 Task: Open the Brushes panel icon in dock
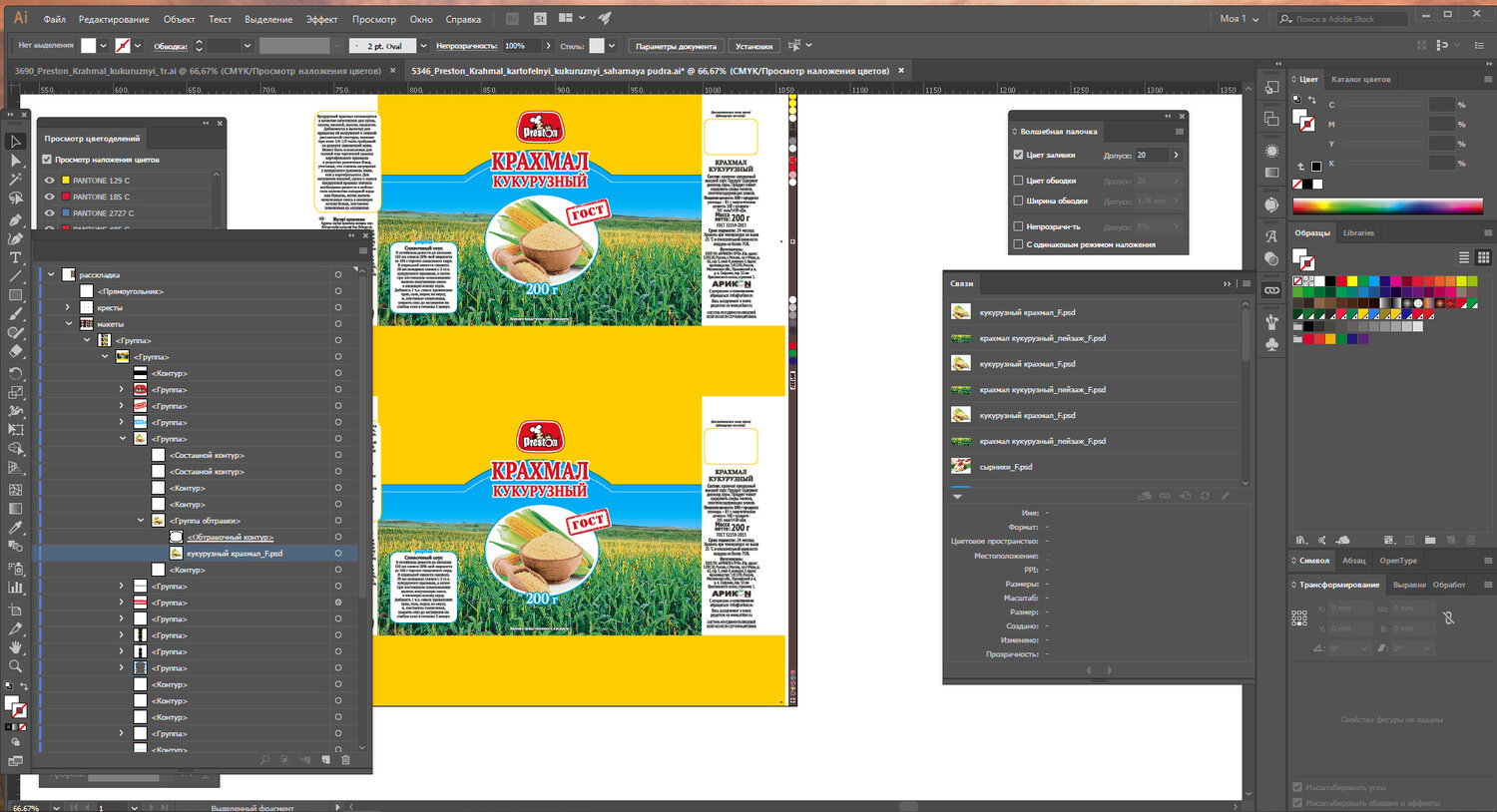coord(1271,322)
